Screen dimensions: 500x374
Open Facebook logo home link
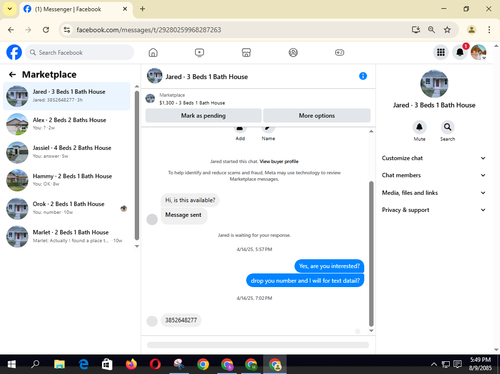14,52
